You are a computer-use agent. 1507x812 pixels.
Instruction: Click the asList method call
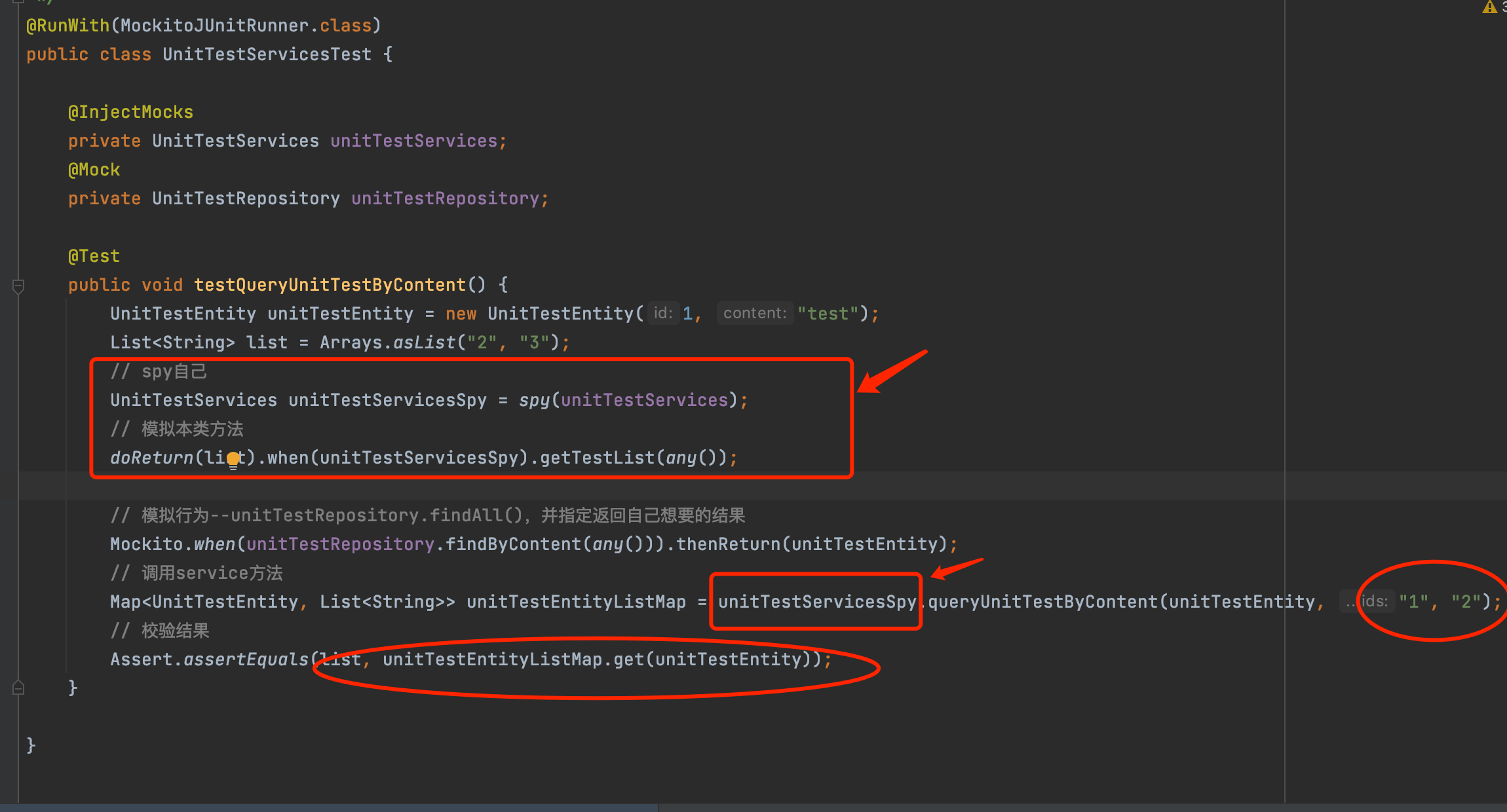[424, 342]
